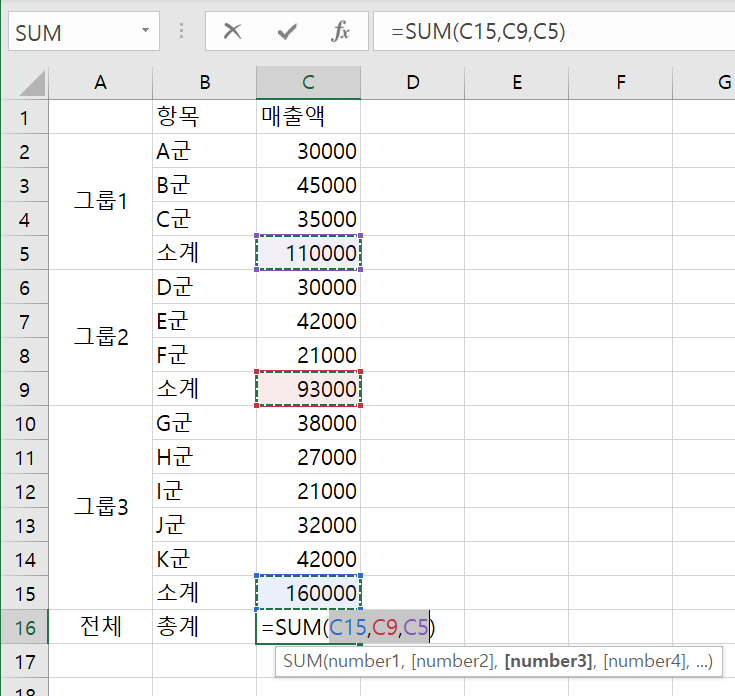Screen dimensions: 735x696
Task: Click the 110000 subtotal cell
Action: click(308, 253)
